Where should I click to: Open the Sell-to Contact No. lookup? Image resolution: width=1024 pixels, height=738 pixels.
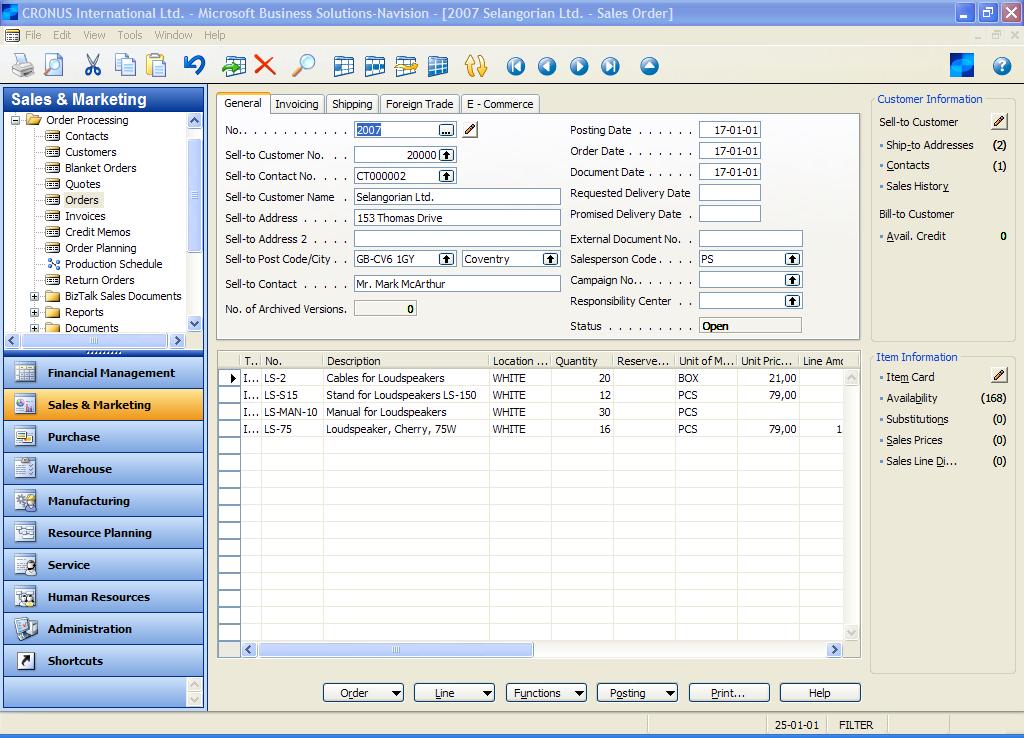447,176
